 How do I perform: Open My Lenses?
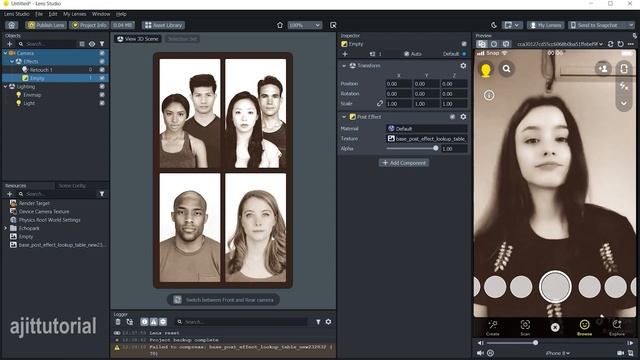pos(546,25)
